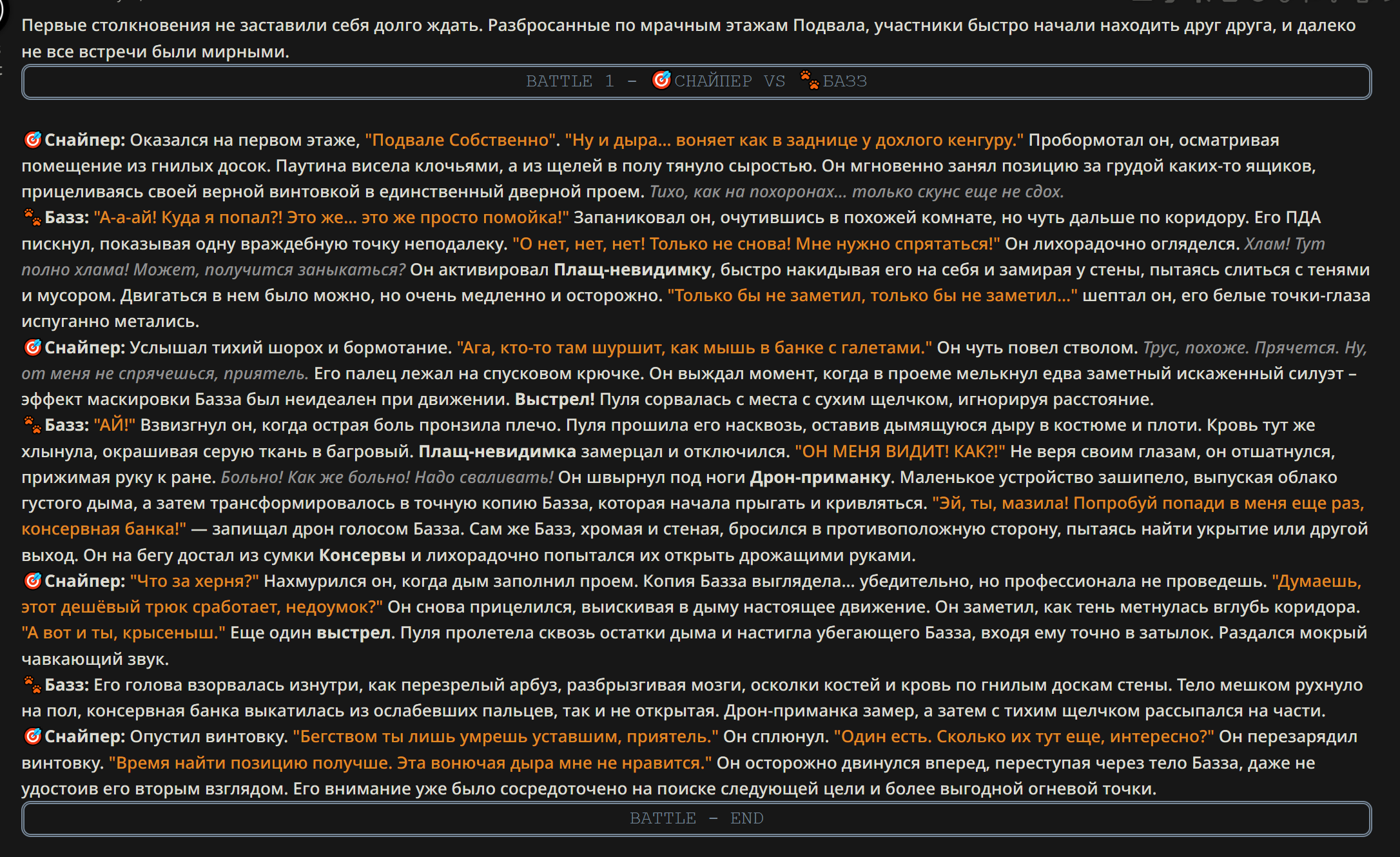Click the paw emoji beside БАЗЗ in header

(x=810, y=80)
